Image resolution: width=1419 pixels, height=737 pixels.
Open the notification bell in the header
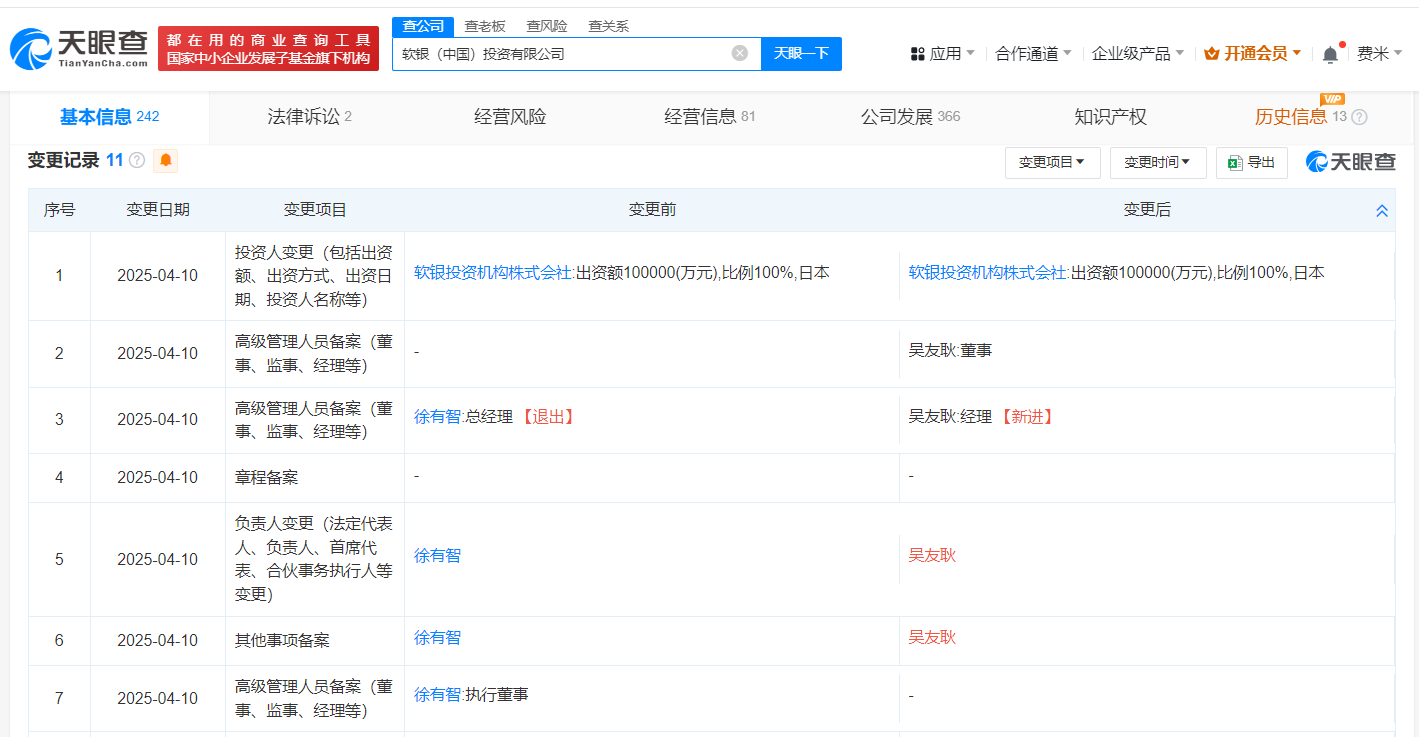coord(1330,54)
